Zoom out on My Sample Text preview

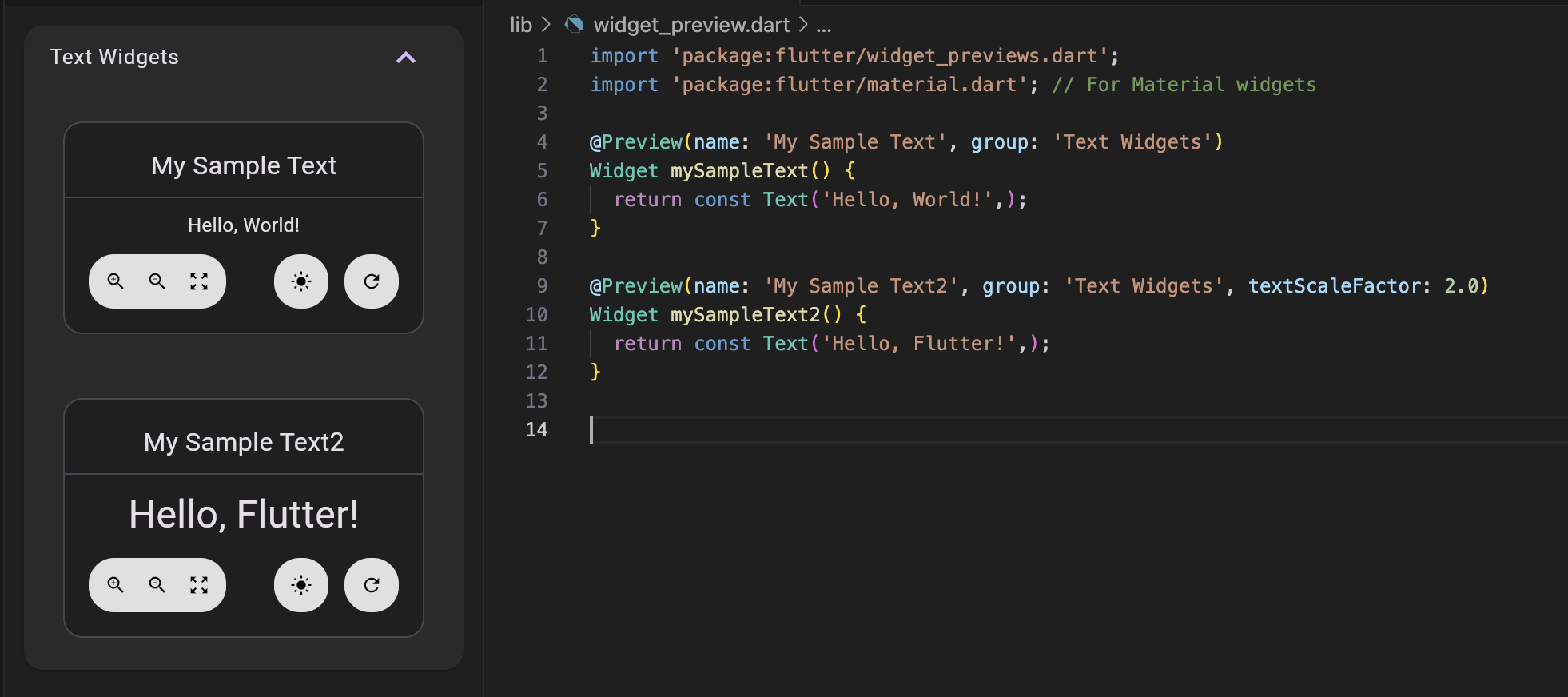pyautogui.click(x=157, y=281)
